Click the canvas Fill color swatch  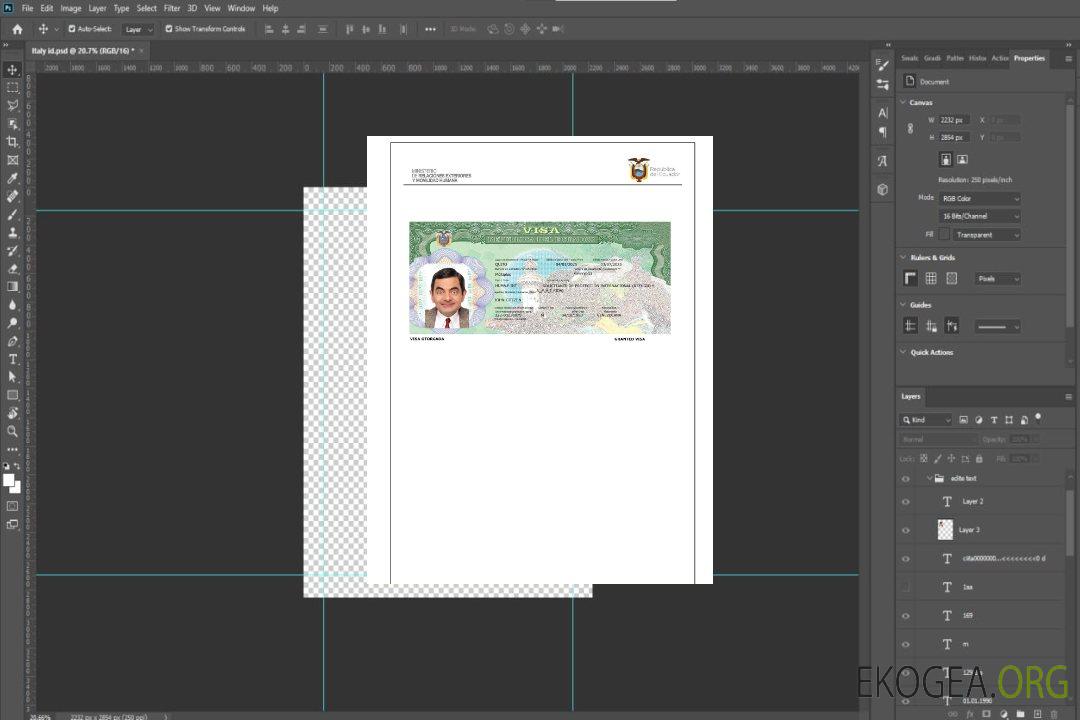944,235
